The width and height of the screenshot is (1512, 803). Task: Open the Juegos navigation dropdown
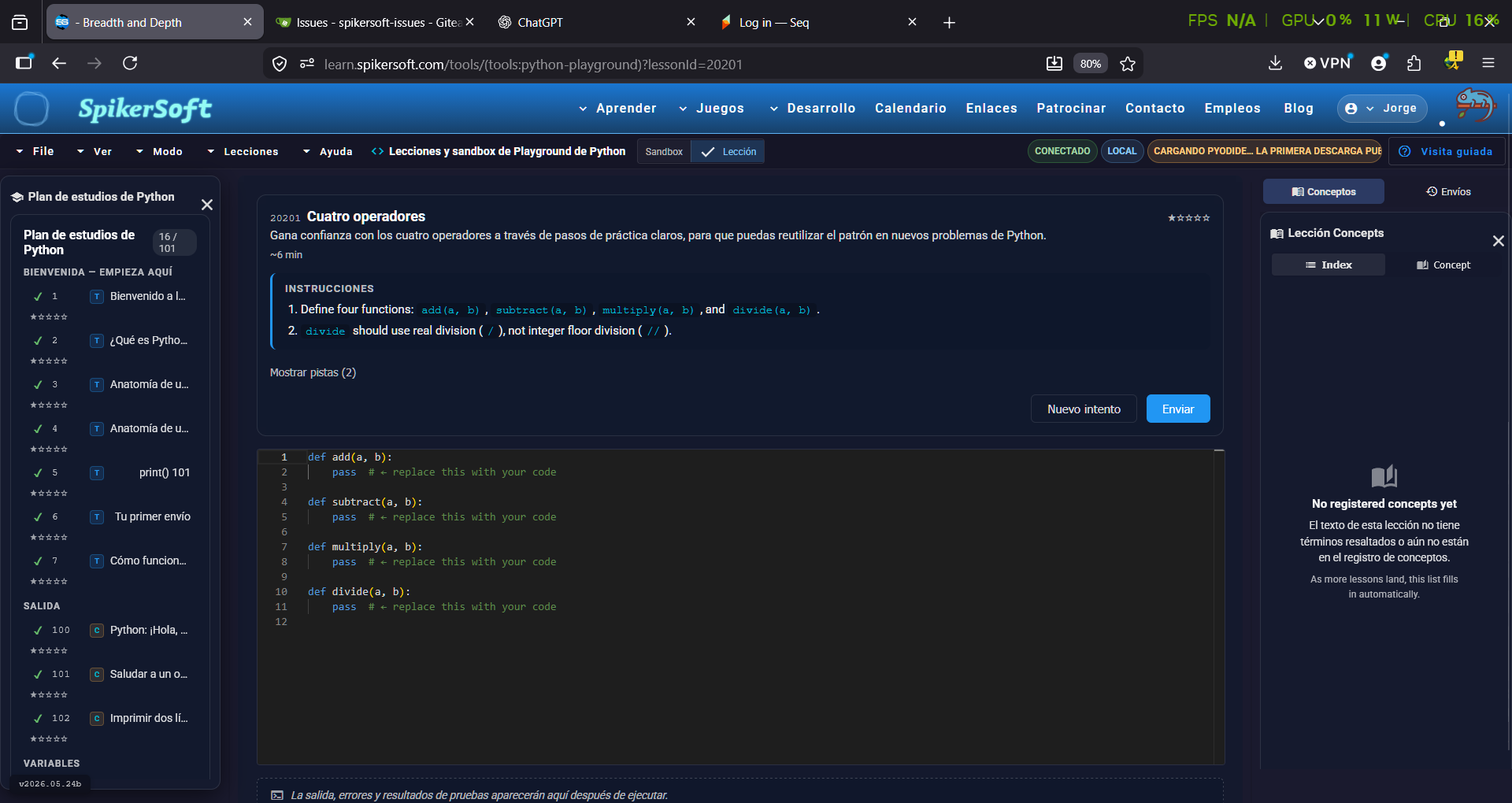pos(711,109)
